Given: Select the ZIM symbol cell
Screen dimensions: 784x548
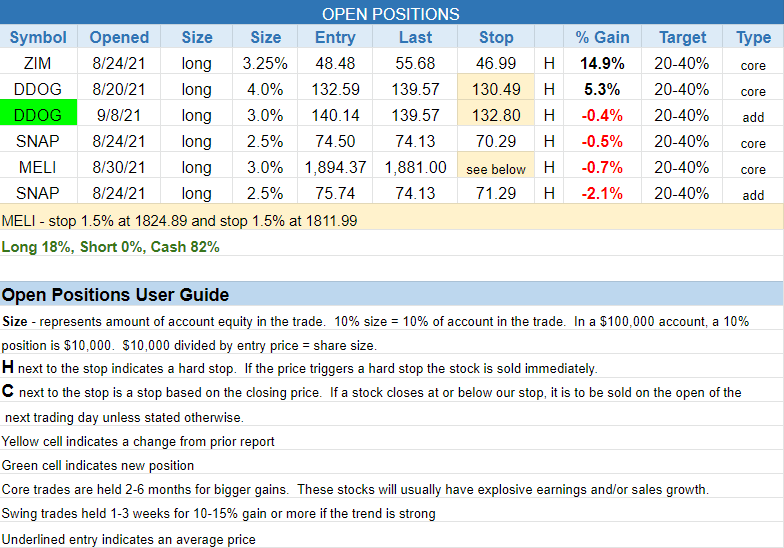Looking at the screenshot, I should pyautogui.click(x=38, y=63).
